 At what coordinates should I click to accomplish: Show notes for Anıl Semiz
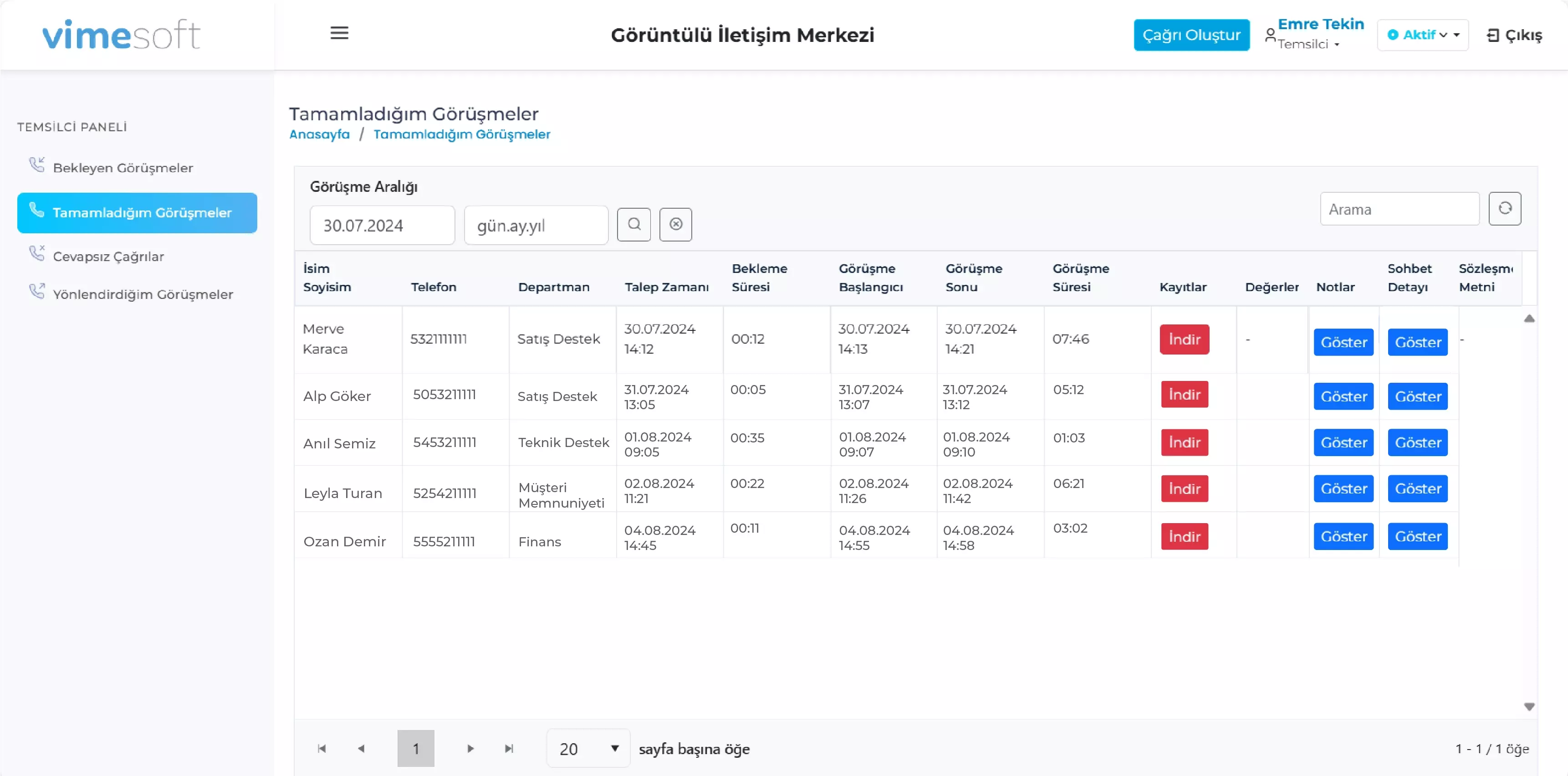[1343, 443]
